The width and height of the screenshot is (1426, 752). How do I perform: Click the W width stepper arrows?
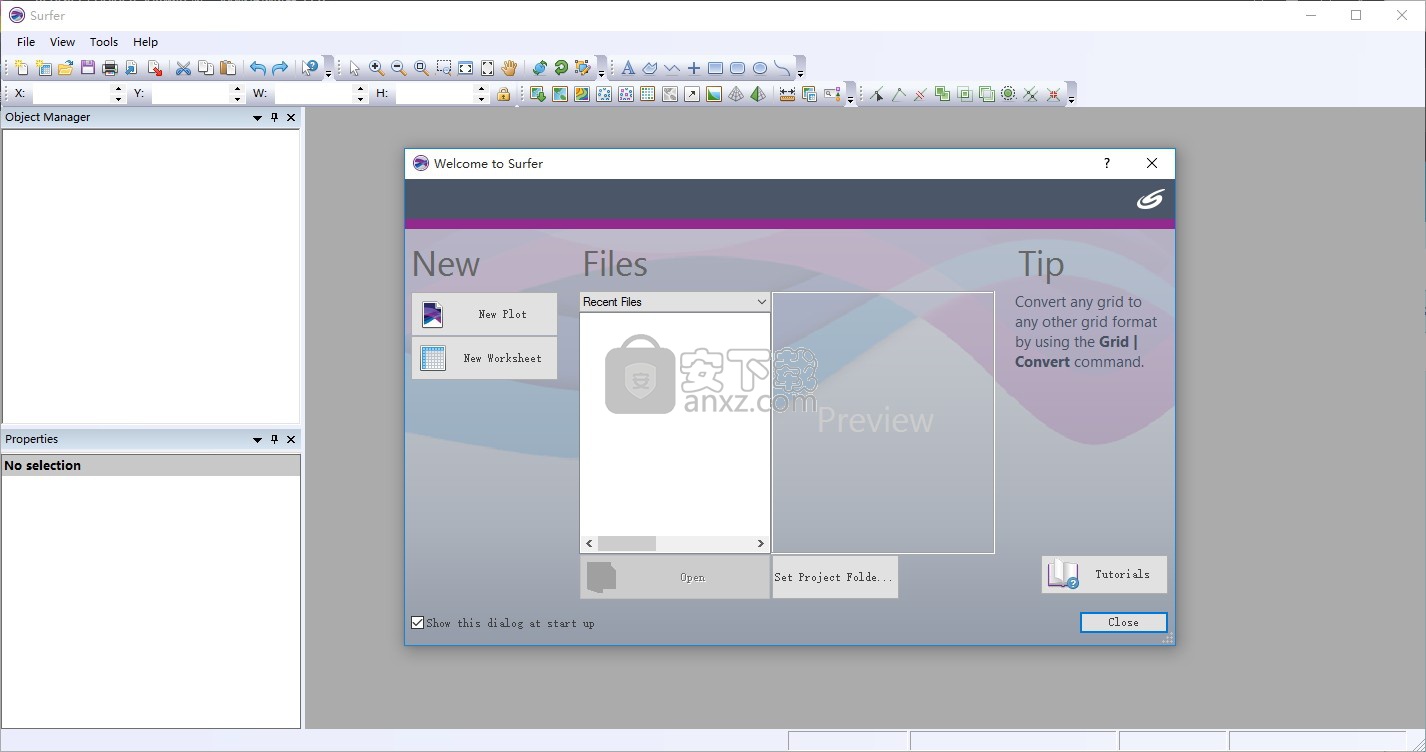360,94
